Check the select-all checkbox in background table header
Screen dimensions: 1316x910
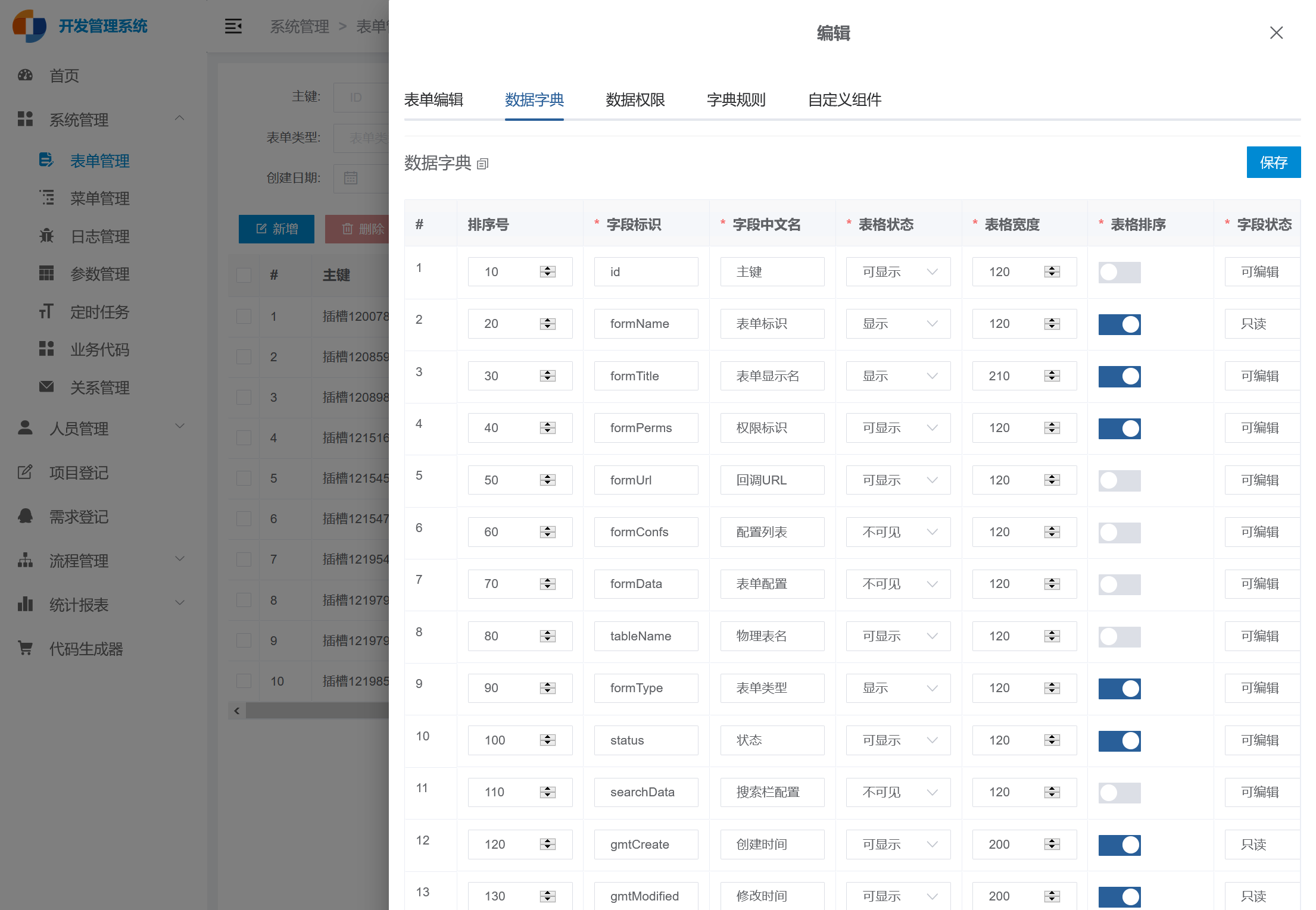point(244,275)
